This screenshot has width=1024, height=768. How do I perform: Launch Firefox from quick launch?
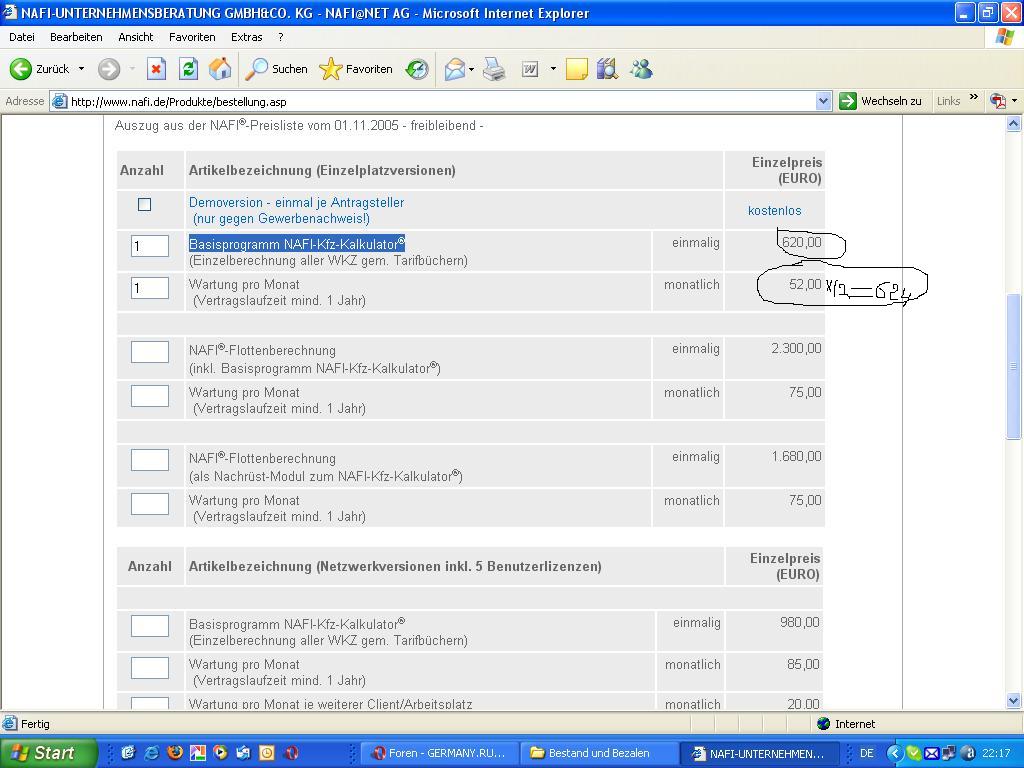pos(174,753)
